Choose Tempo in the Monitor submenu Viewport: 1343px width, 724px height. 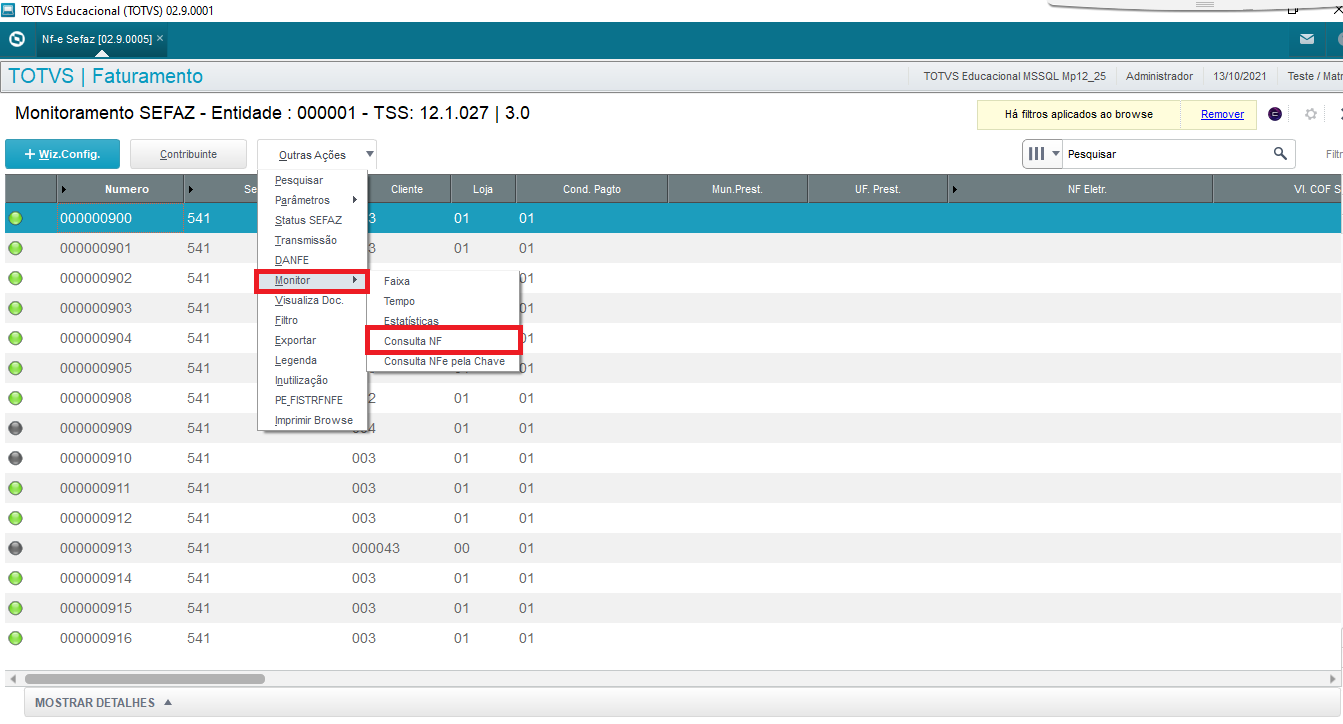[x=443, y=301]
